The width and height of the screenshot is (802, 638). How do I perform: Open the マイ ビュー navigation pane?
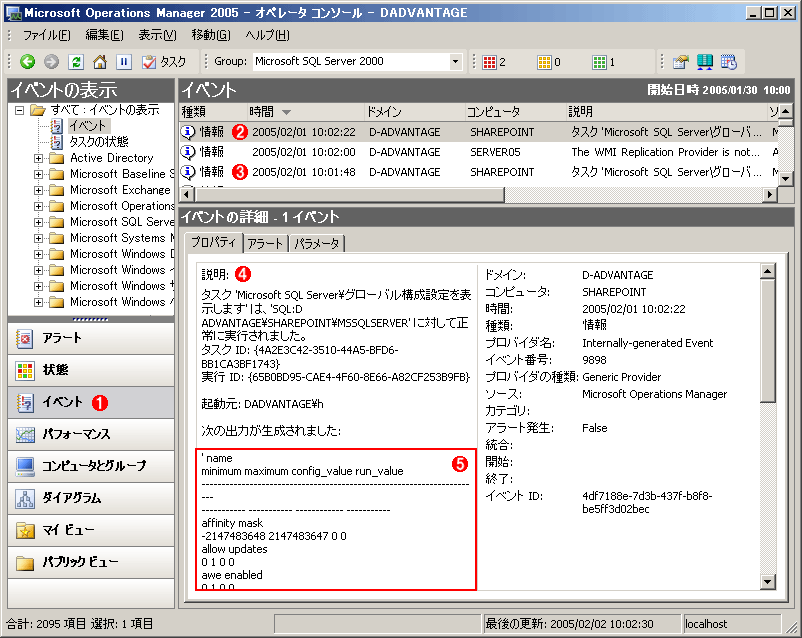pos(91,530)
